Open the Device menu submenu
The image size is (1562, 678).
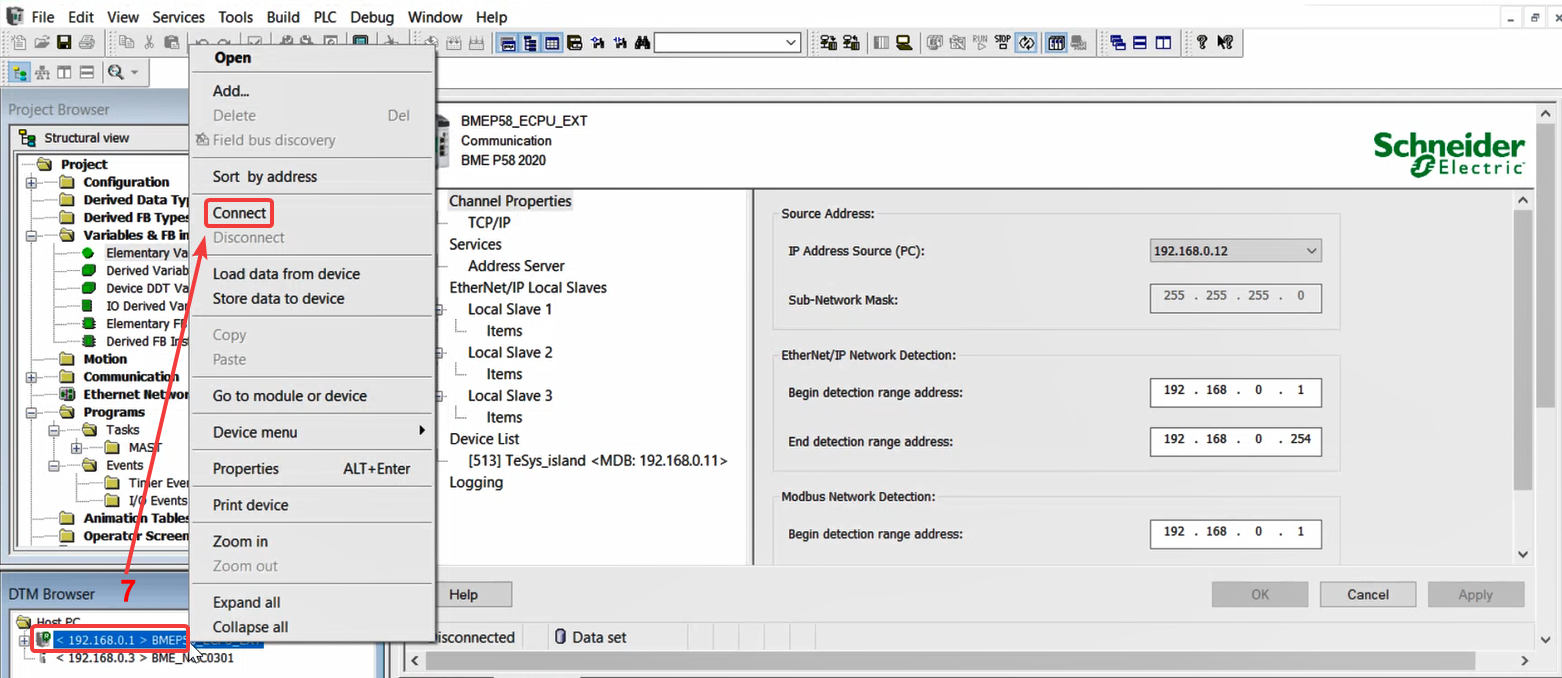(312, 432)
